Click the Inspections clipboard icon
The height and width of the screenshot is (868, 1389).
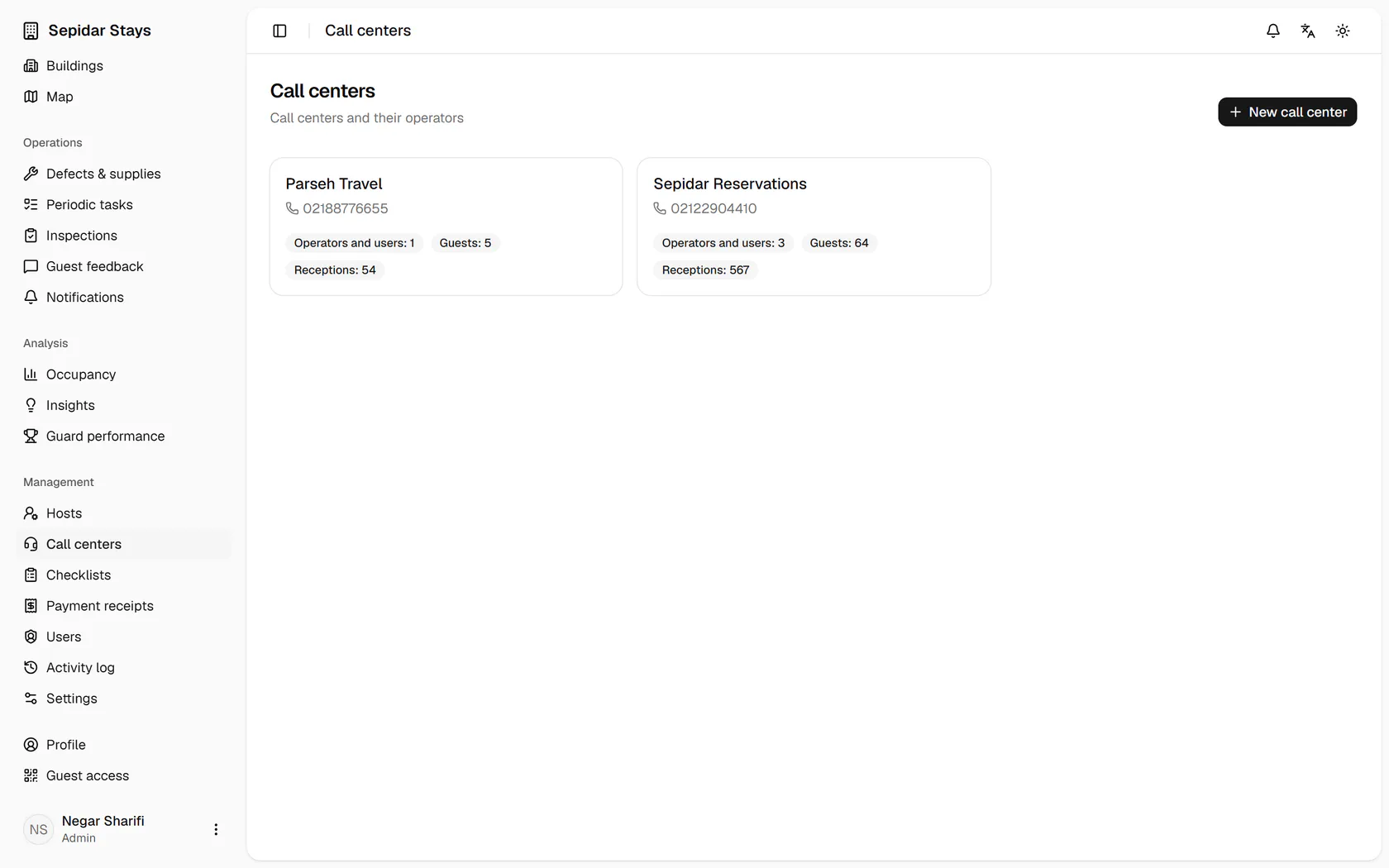[31, 236]
